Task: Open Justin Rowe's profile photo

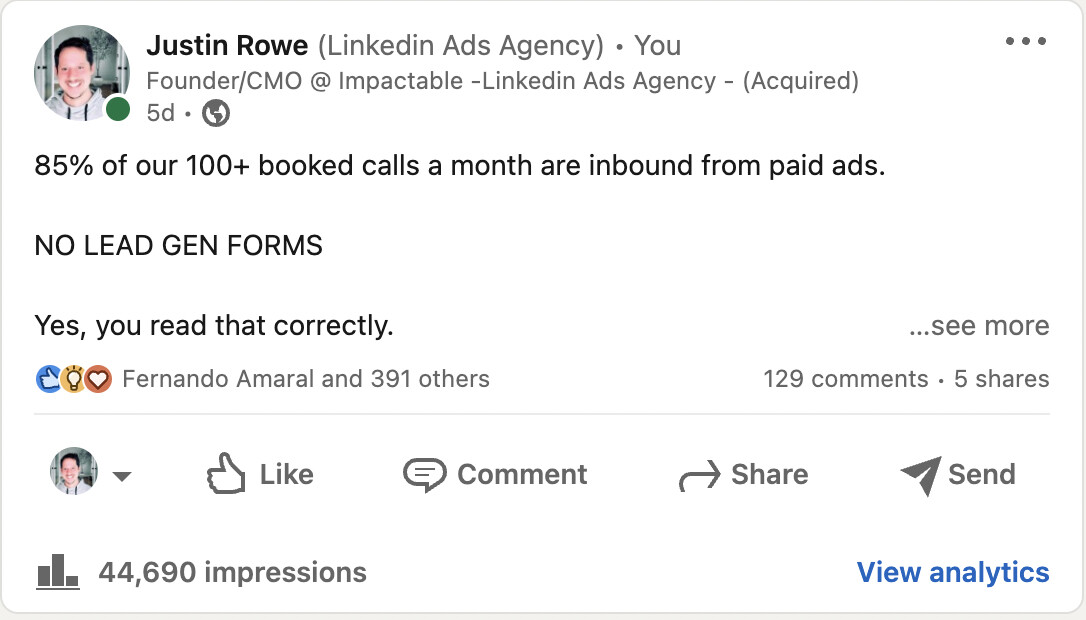Action: [x=82, y=73]
